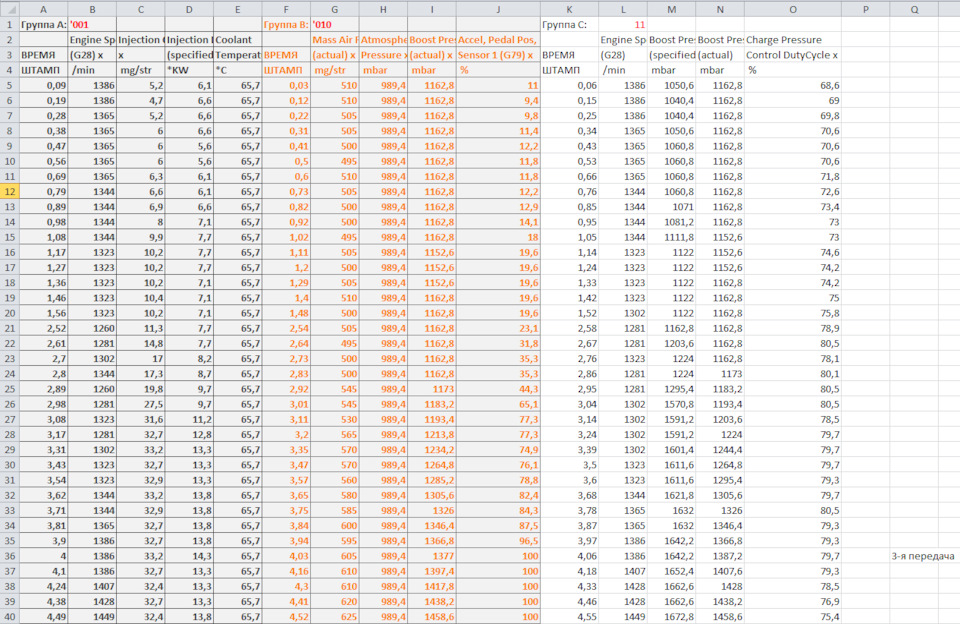This screenshot has width=960, height=624.
Task: Click row header 36
Action: (8, 556)
